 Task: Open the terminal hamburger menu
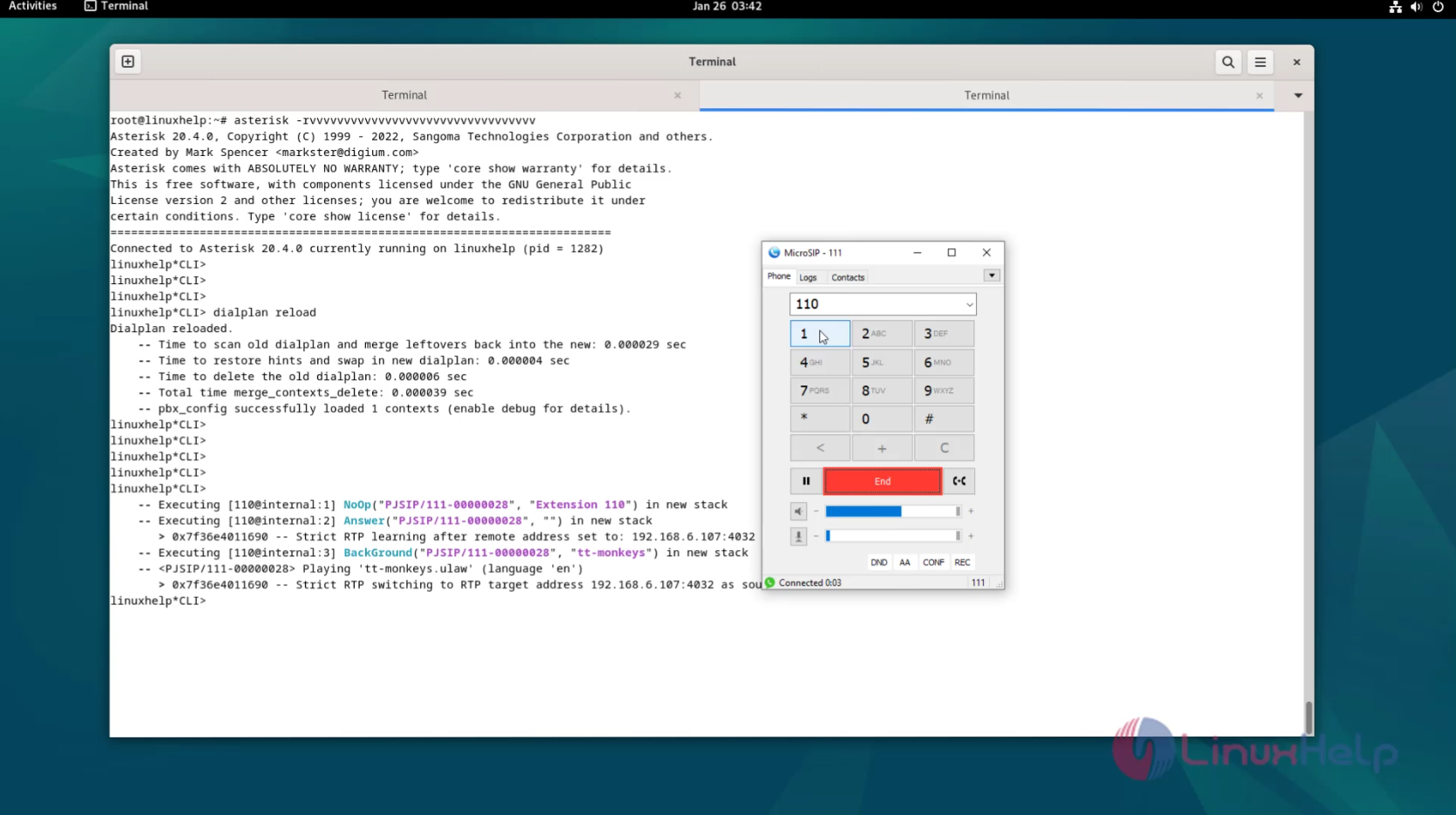(1260, 62)
